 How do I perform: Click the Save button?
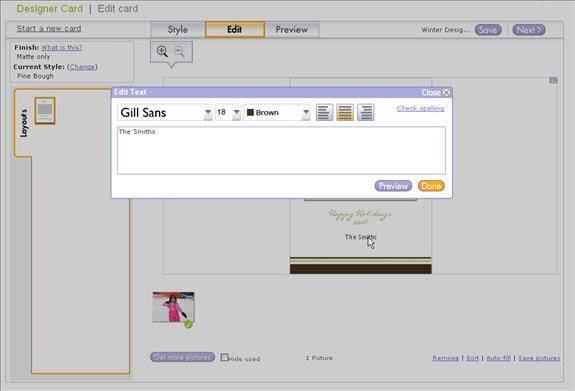coord(488,30)
